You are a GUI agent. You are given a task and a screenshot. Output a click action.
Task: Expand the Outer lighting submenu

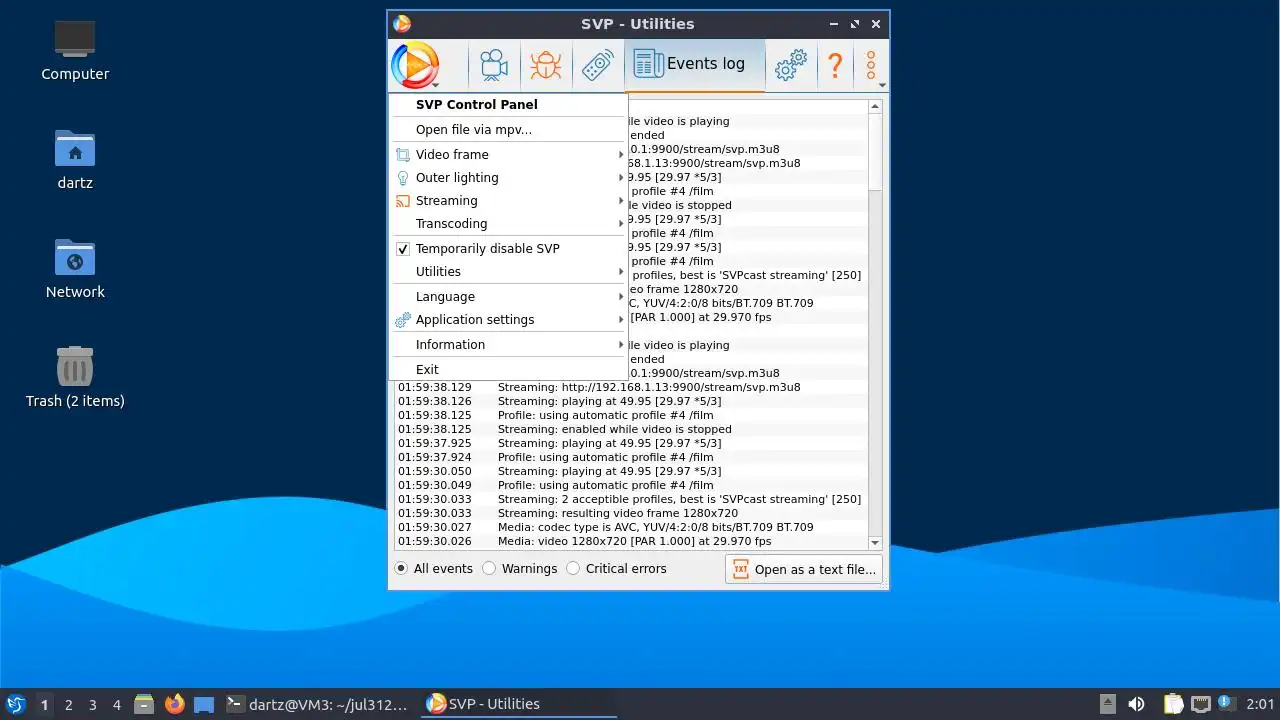coord(508,178)
